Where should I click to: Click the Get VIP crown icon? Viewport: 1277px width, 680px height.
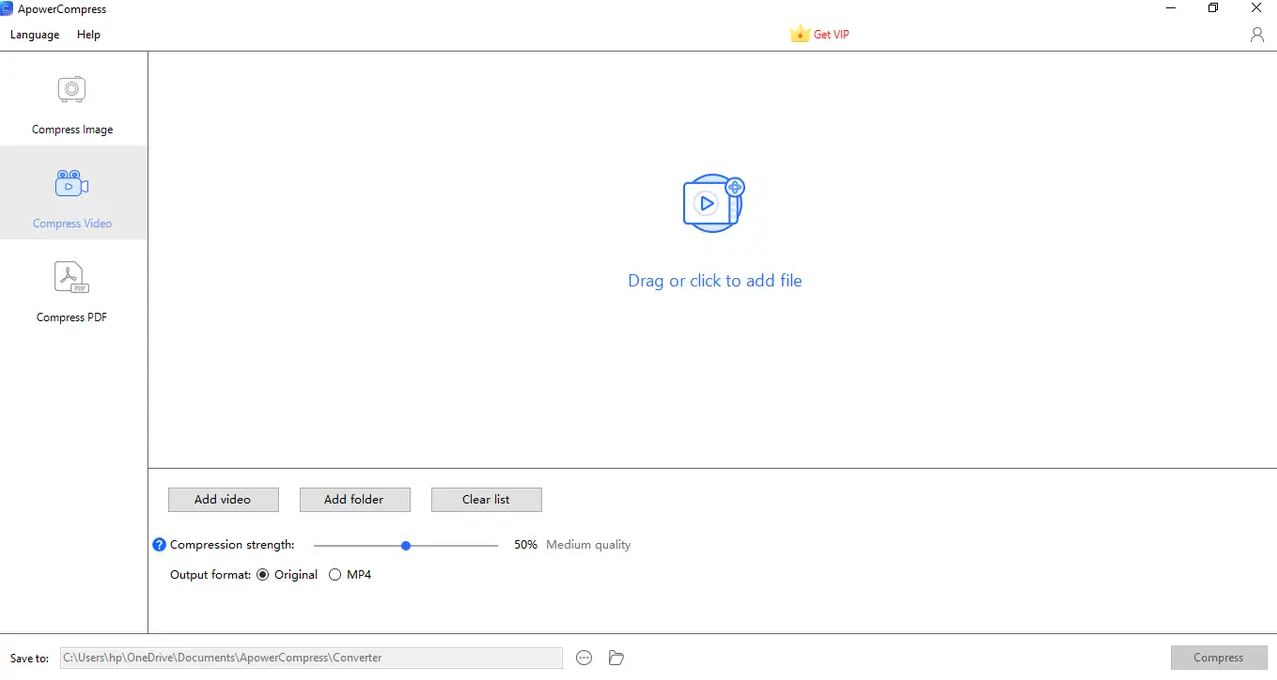pyautogui.click(x=799, y=34)
